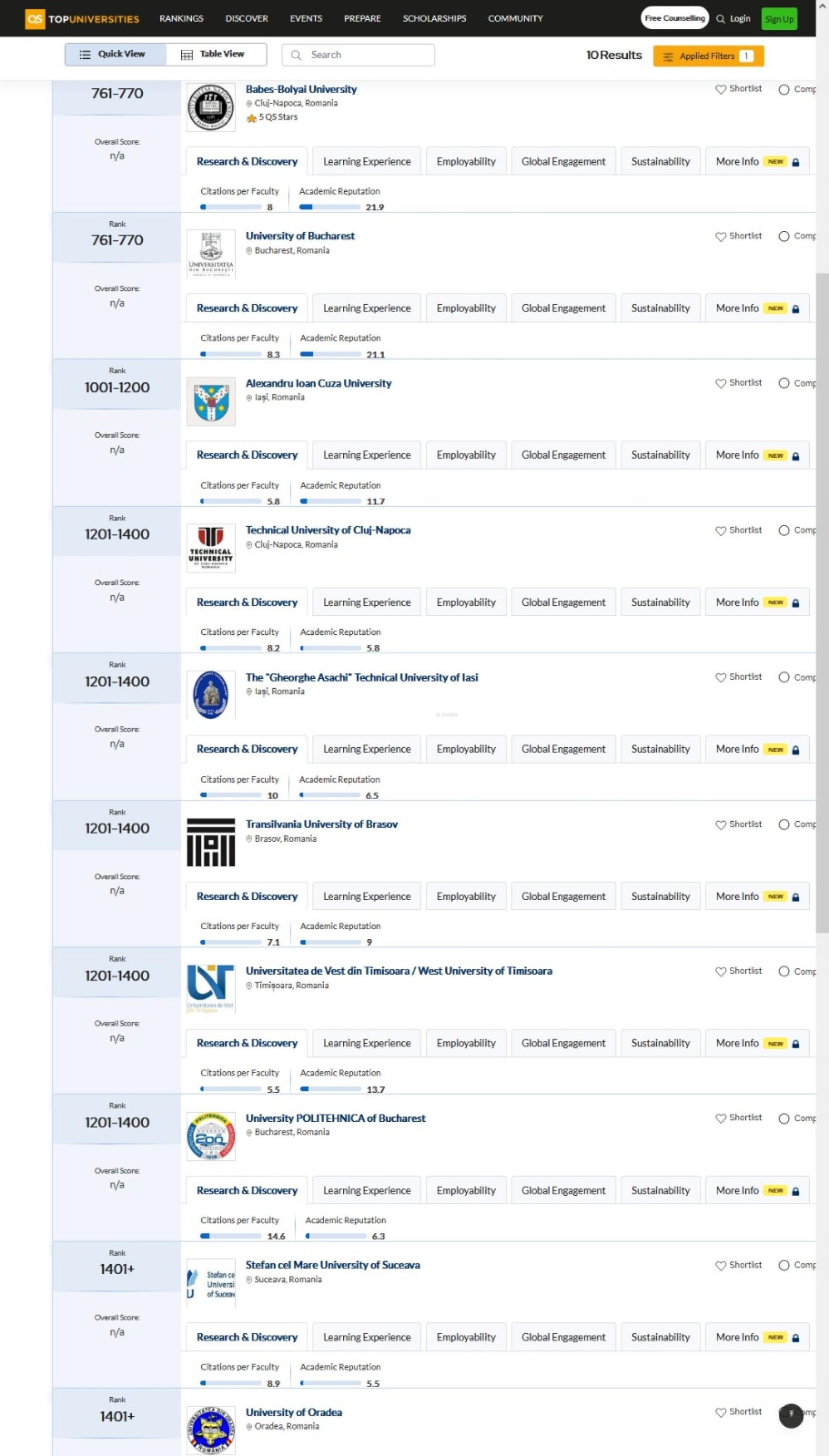
Task: Select compare radio for University of Bucharest
Action: [784, 236]
